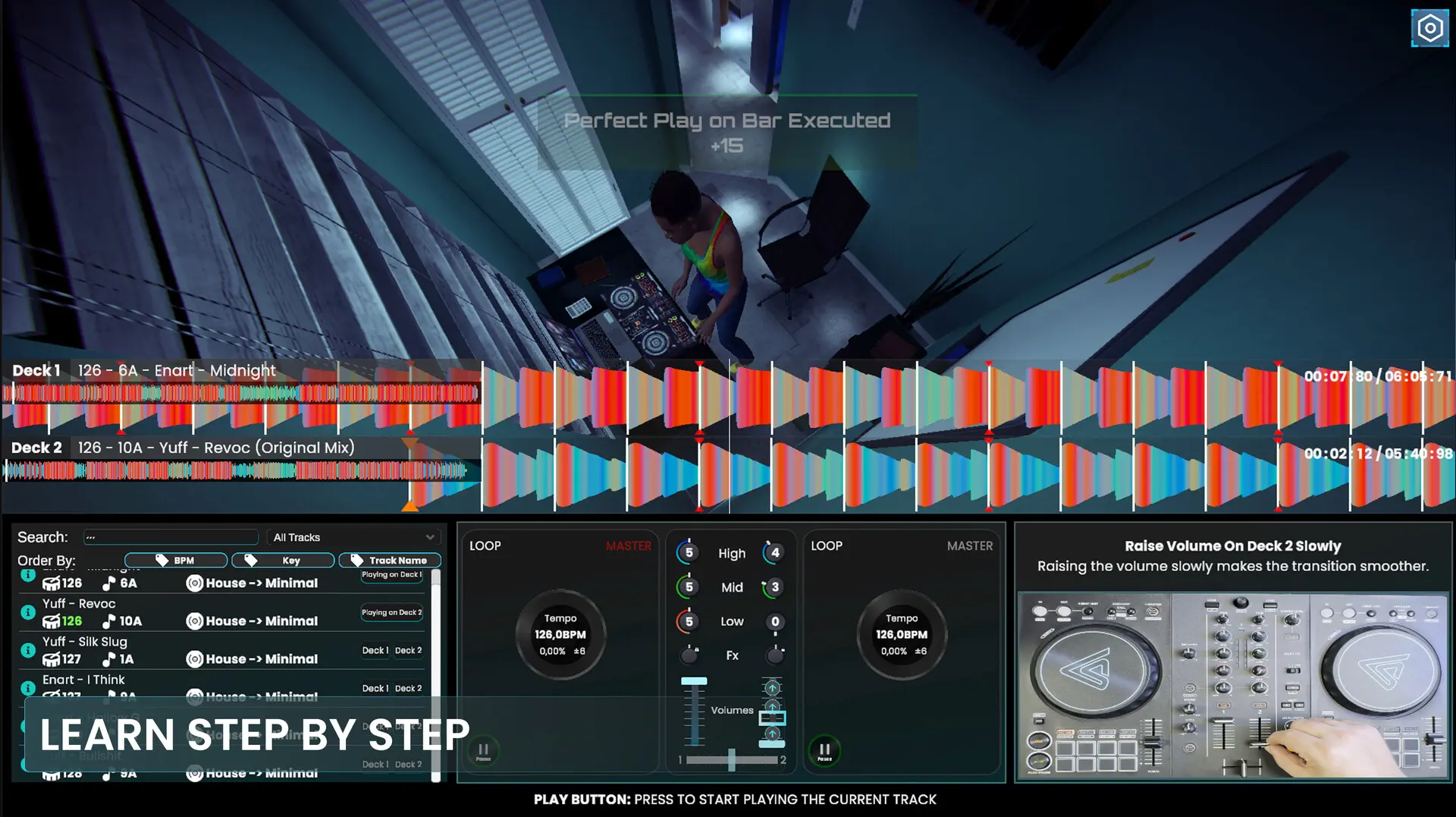Image resolution: width=1456 pixels, height=817 pixels.
Task: Click the Playing on Deck 1 label
Action: 391,575
